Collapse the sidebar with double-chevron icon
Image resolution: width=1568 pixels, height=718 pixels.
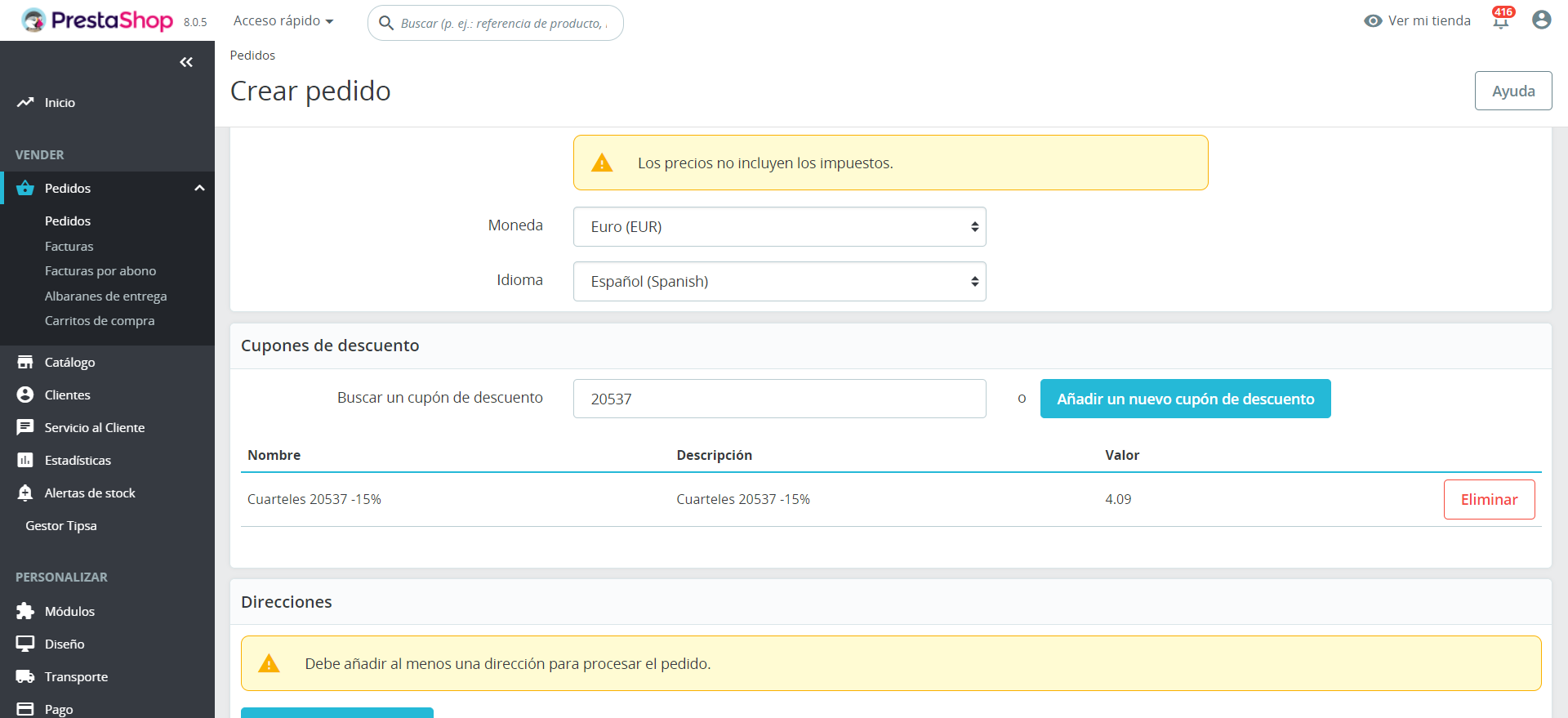pyautogui.click(x=186, y=62)
